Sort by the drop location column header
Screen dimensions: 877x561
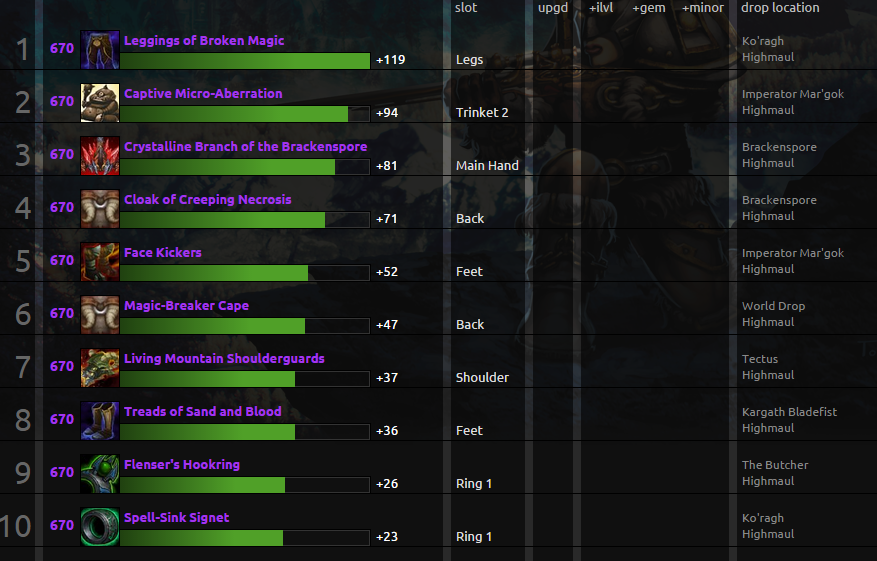pos(780,8)
